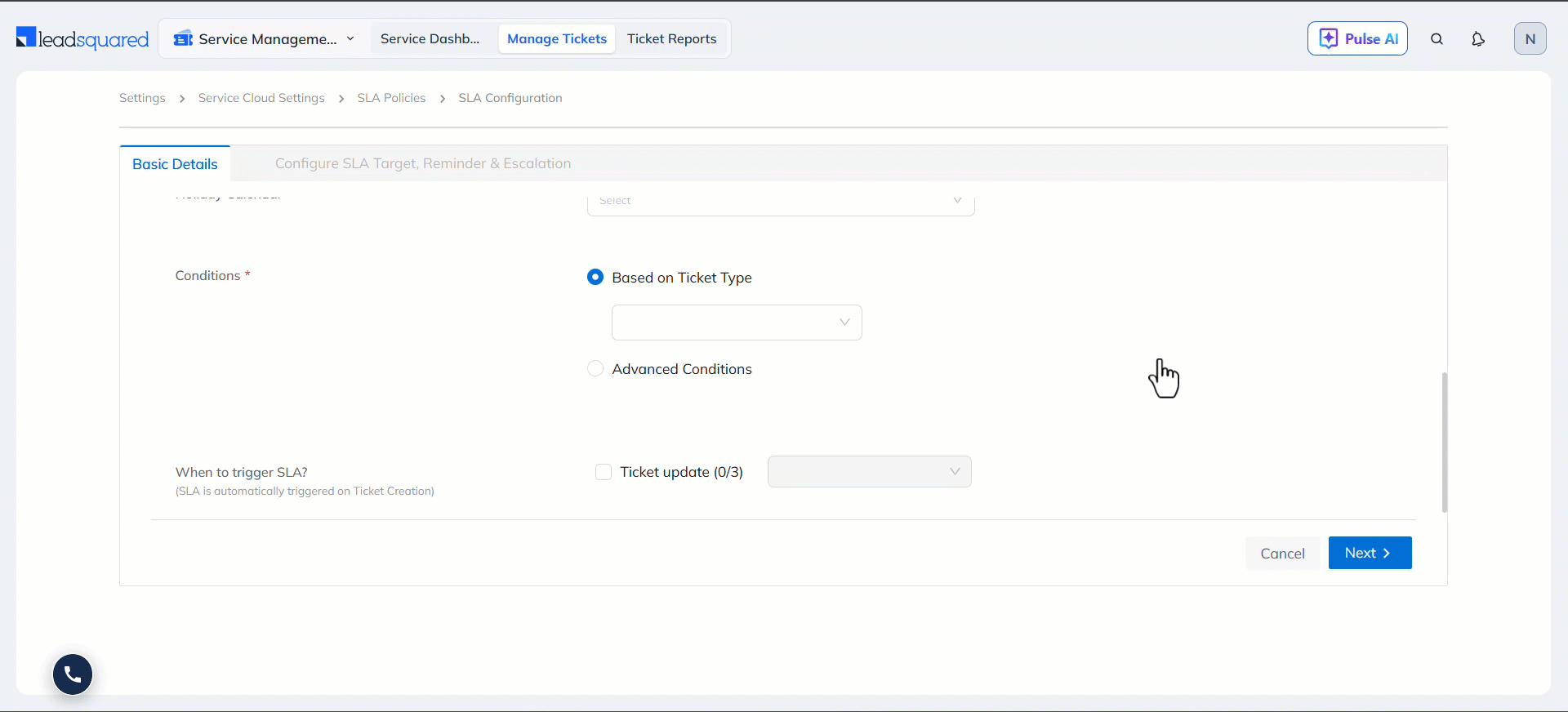Click the form's vertical scrollbar

[1444, 443]
